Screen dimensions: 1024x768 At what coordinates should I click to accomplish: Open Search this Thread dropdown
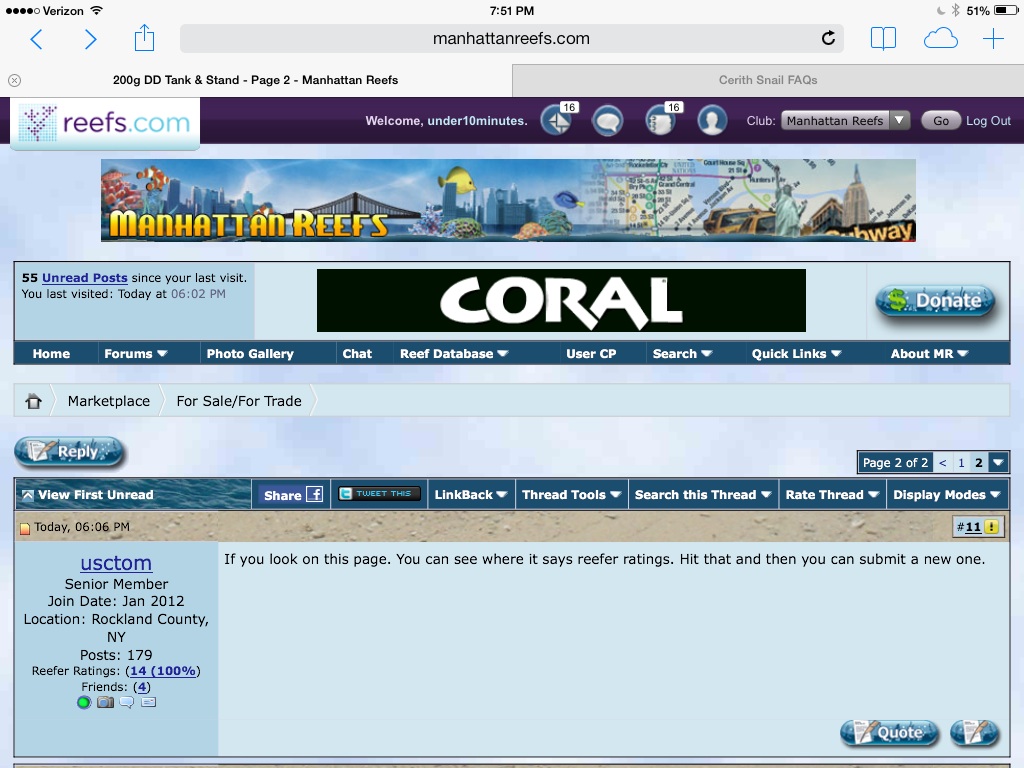[703, 494]
